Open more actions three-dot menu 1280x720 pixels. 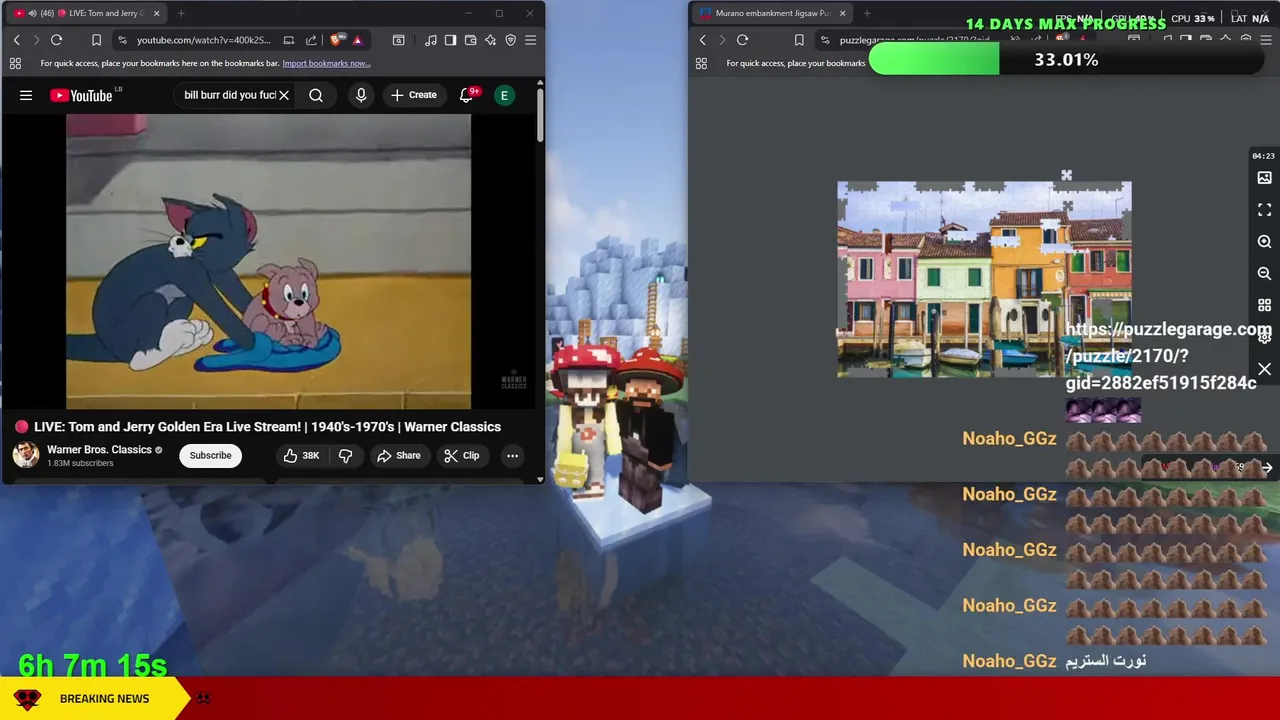tap(512, 455)
